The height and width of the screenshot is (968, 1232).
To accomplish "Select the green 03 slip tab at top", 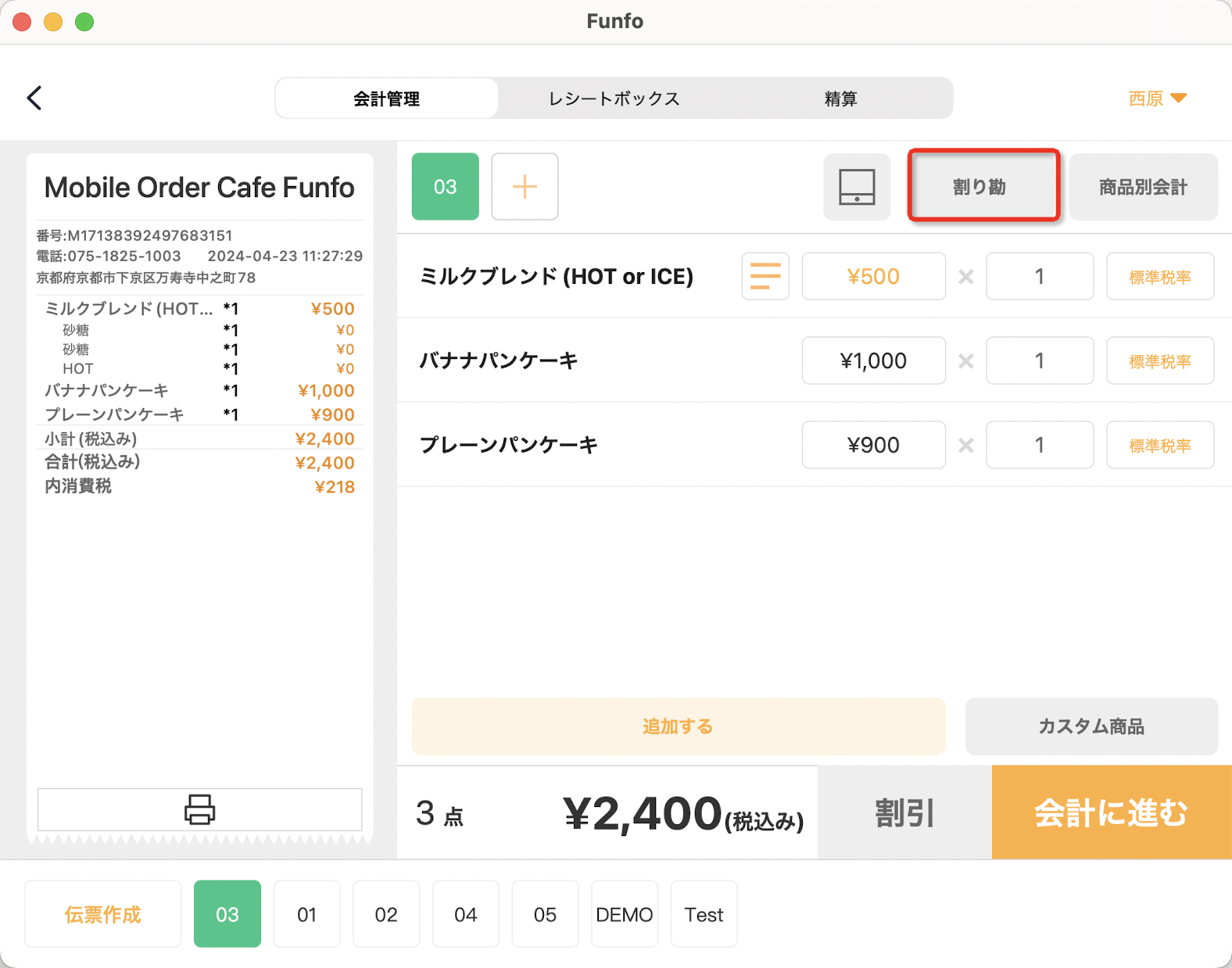I will coord(446,186).
